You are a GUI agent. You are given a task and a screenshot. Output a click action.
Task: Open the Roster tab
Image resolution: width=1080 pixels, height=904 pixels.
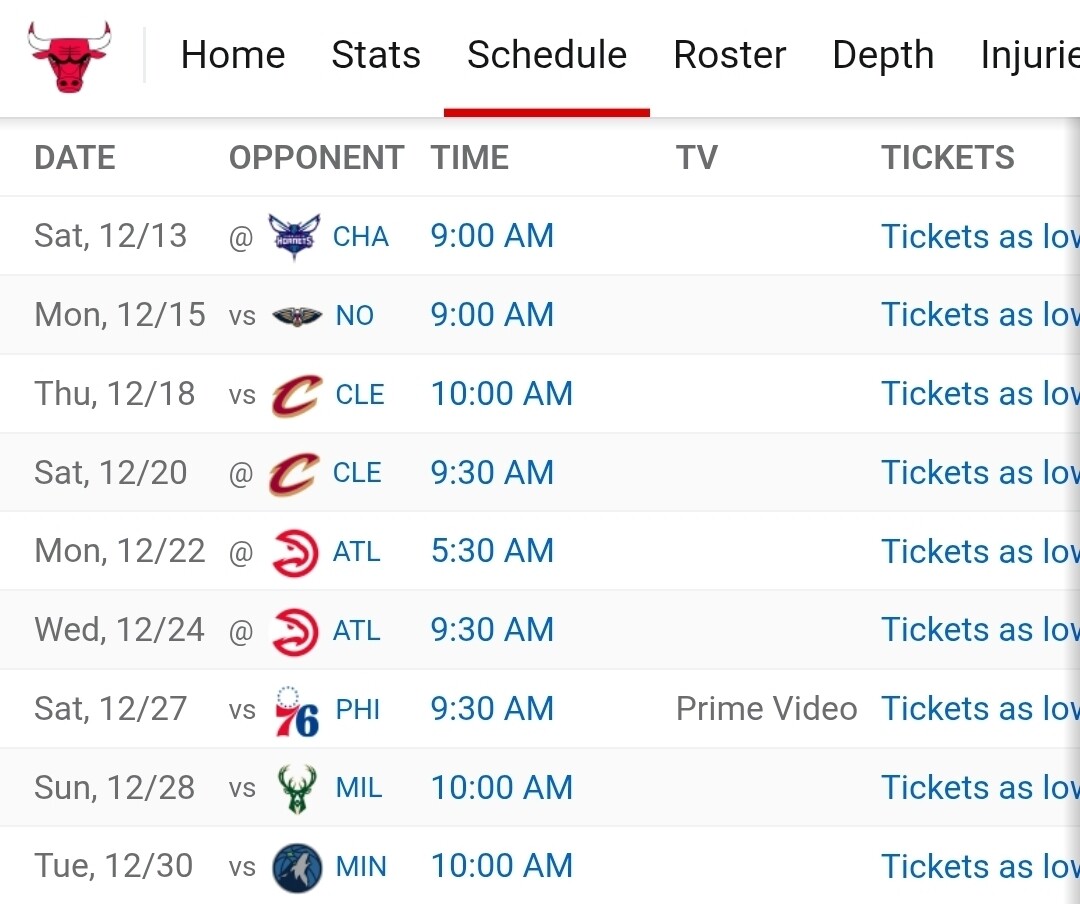tap(730, 55)
